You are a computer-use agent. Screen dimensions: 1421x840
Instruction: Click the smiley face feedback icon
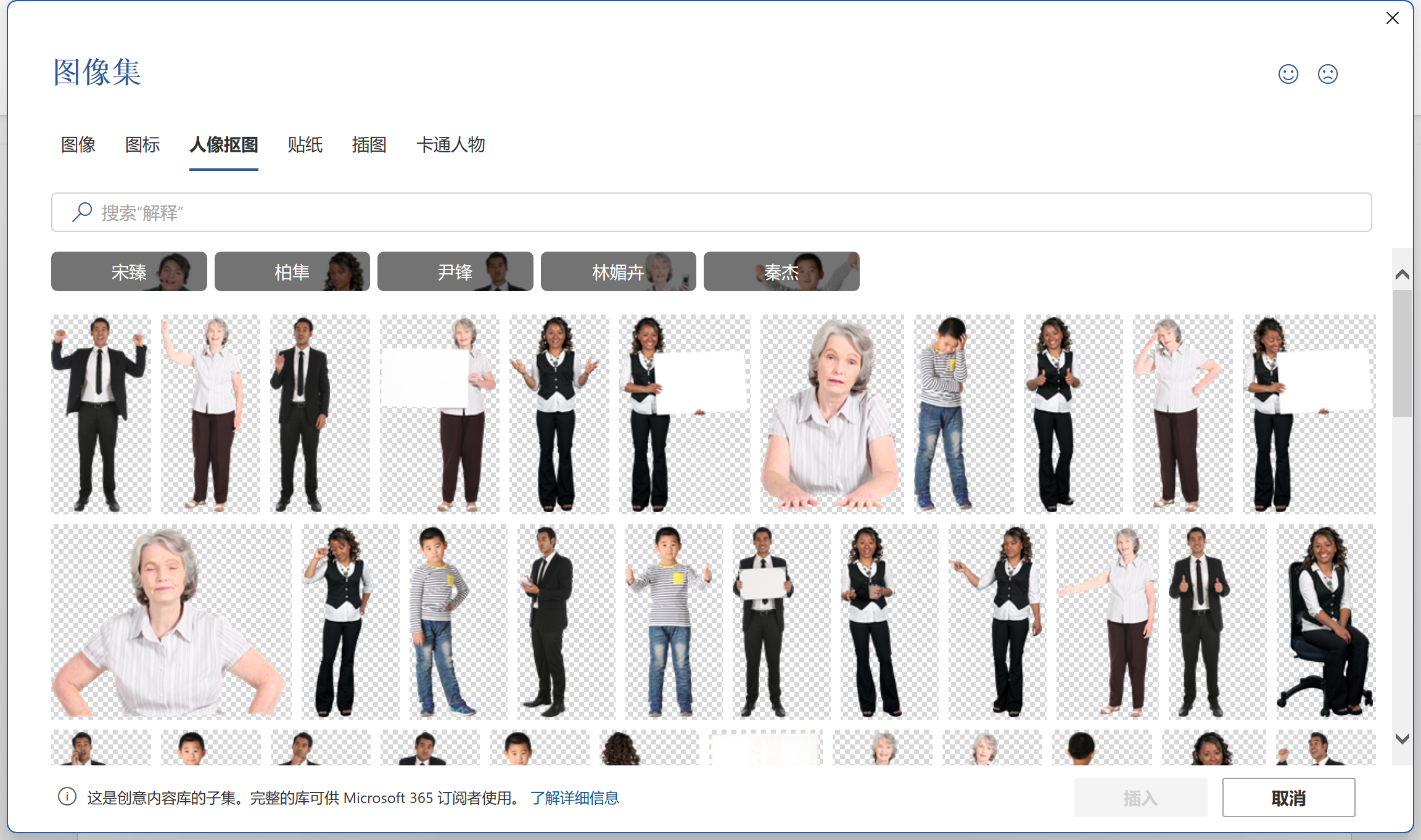1288,74
